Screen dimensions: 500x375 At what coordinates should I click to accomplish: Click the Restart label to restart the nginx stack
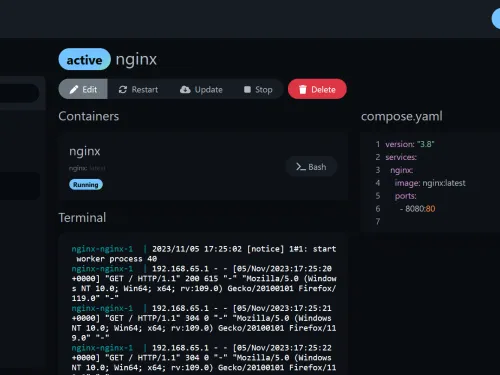point(145,90)
